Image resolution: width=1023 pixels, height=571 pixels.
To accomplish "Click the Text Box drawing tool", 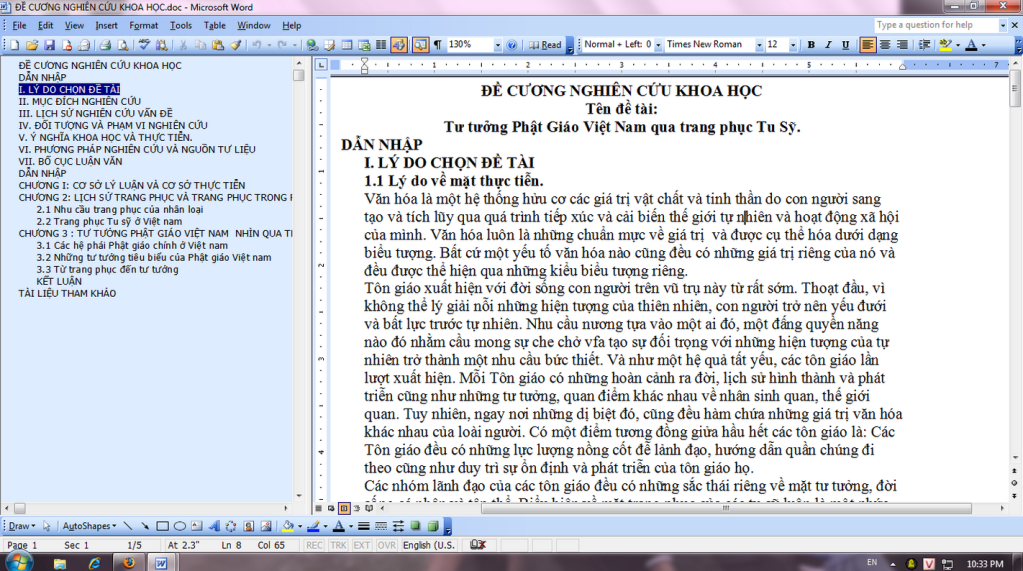I will (196, 526).
